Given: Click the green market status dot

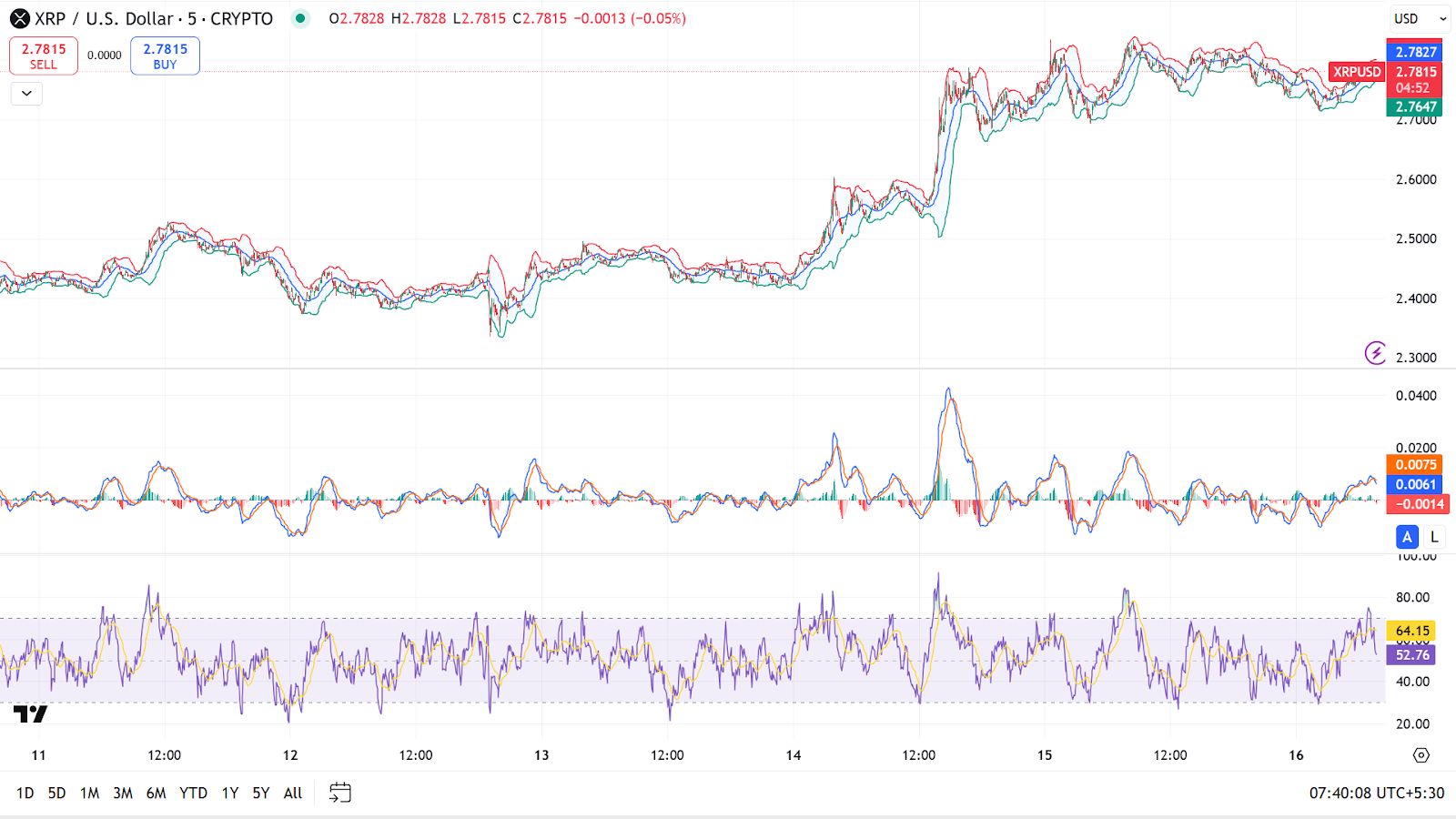Looking at the screenshot, I should click(300, 18).
